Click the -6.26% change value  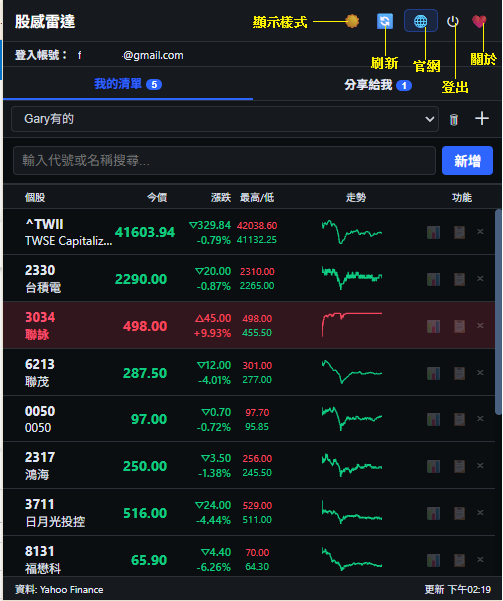(x=214, y=567)
